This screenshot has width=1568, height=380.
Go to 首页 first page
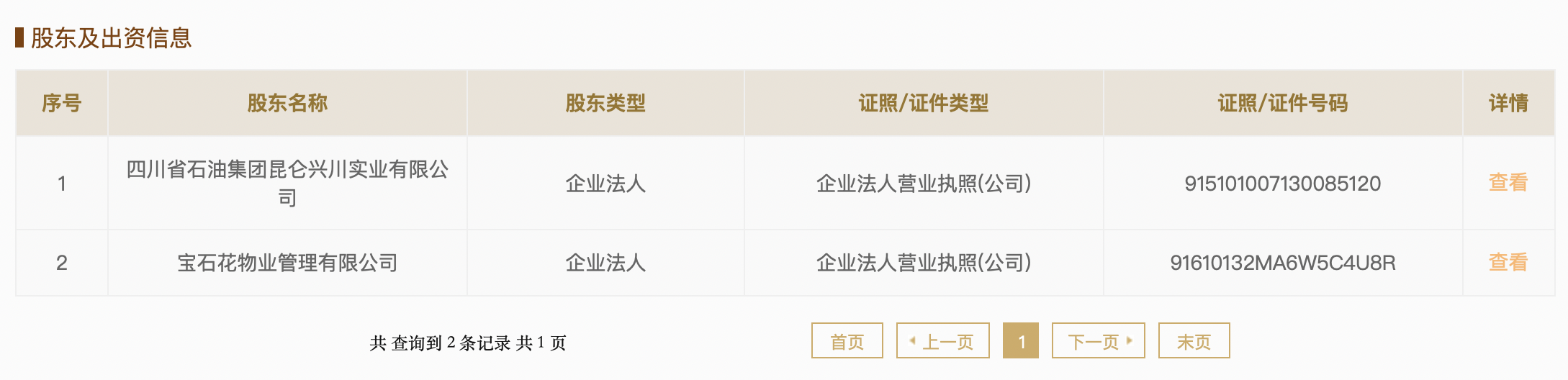click(847, 341)
